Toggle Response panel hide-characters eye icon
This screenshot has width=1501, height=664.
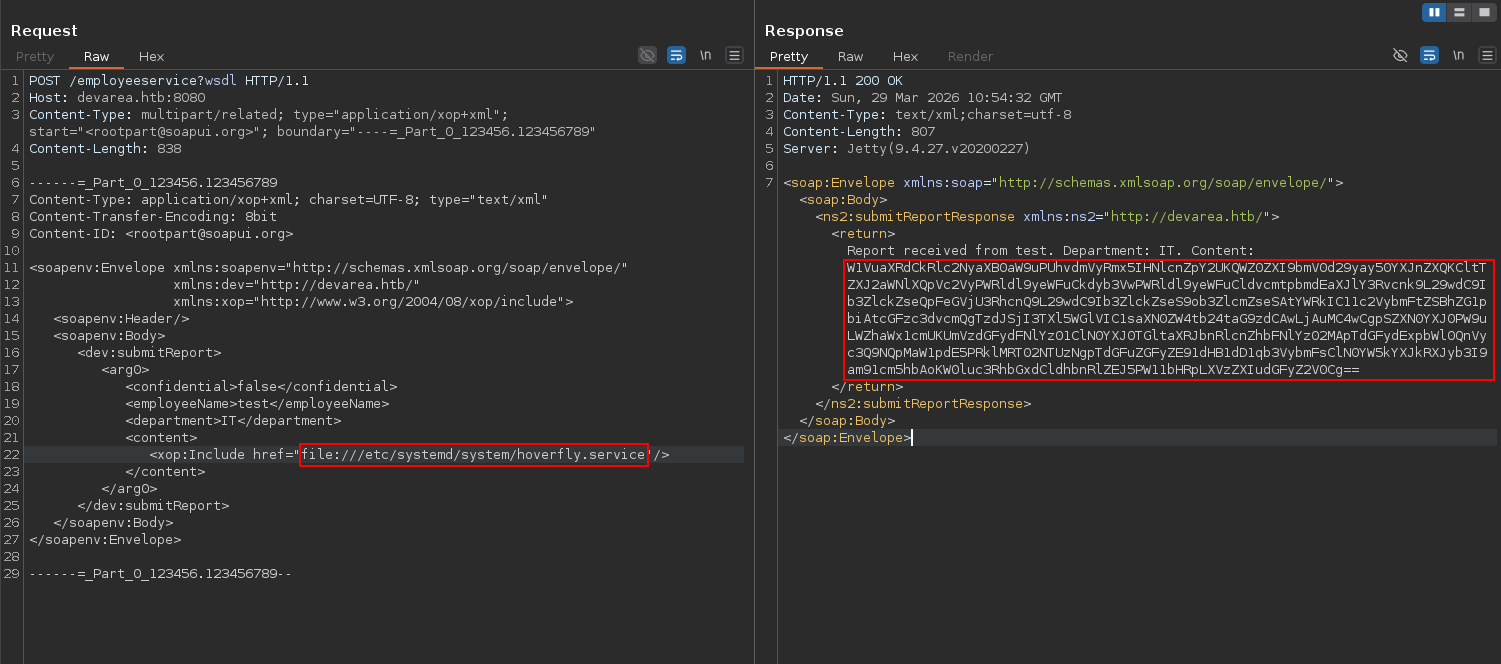tap(1401, 55)
